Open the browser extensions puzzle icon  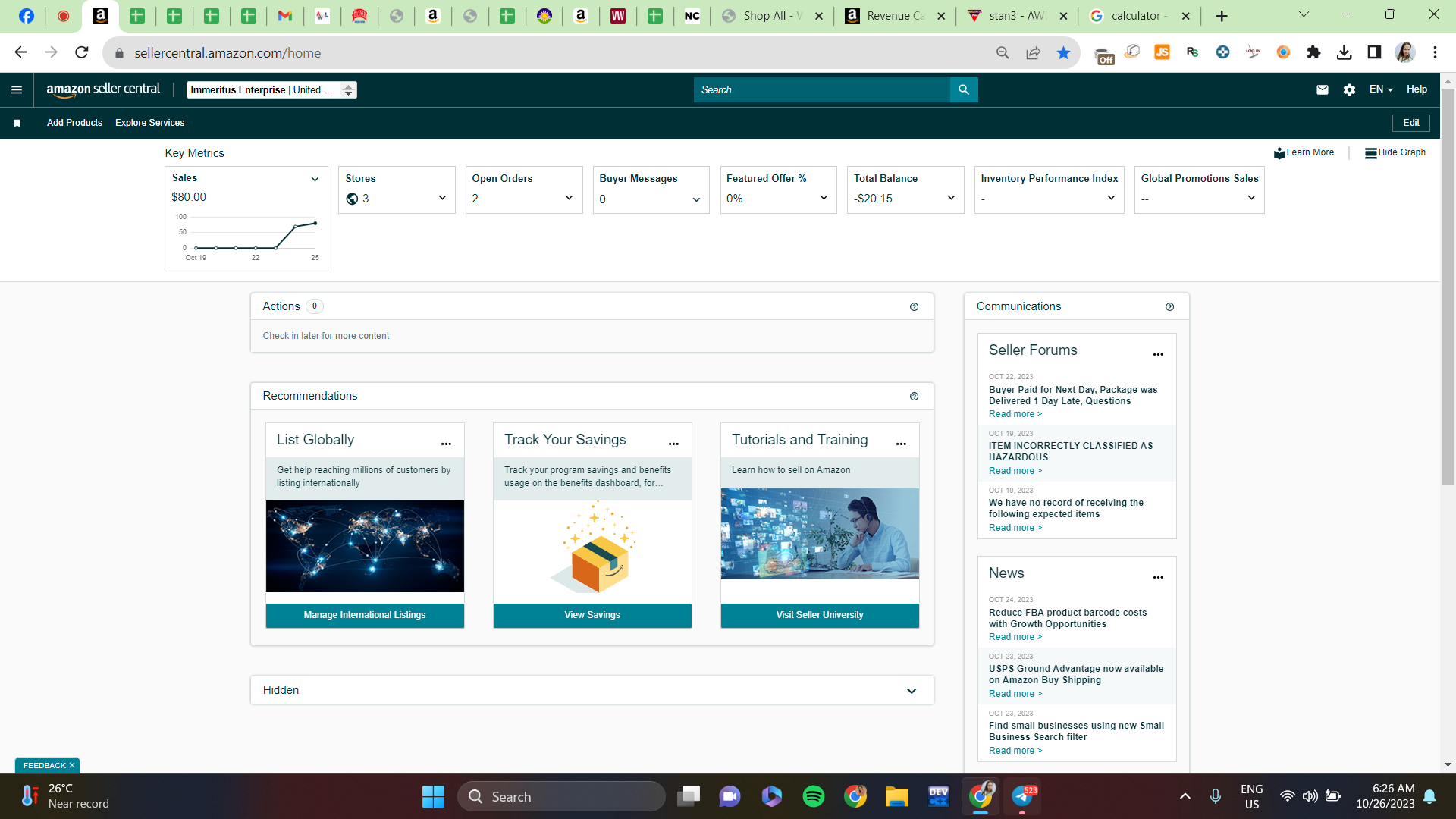click(1313, 52)
